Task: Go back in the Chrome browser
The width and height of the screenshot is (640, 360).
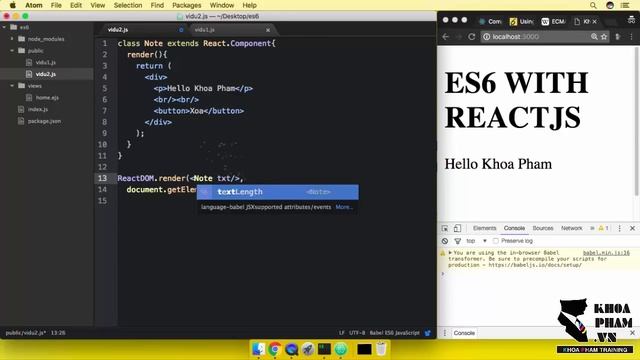Action: (446, 37)
